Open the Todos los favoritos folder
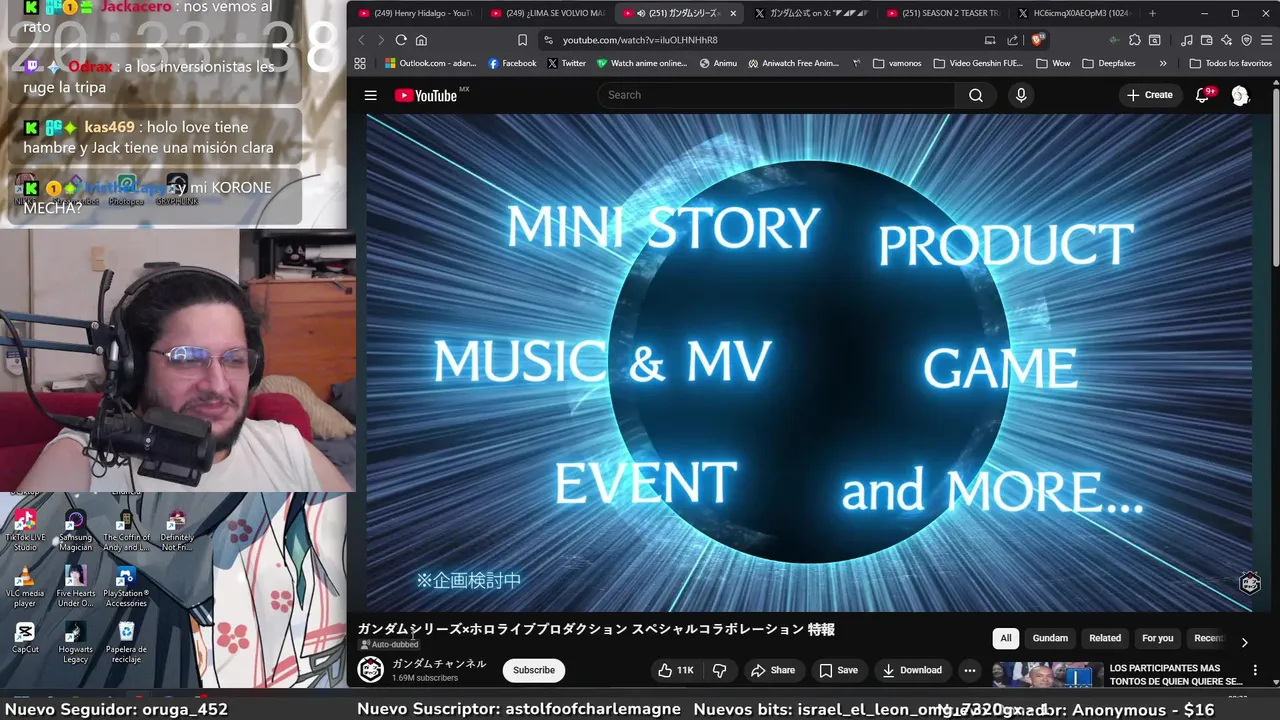This screenshot has height=720, width=1280. 1231,63
